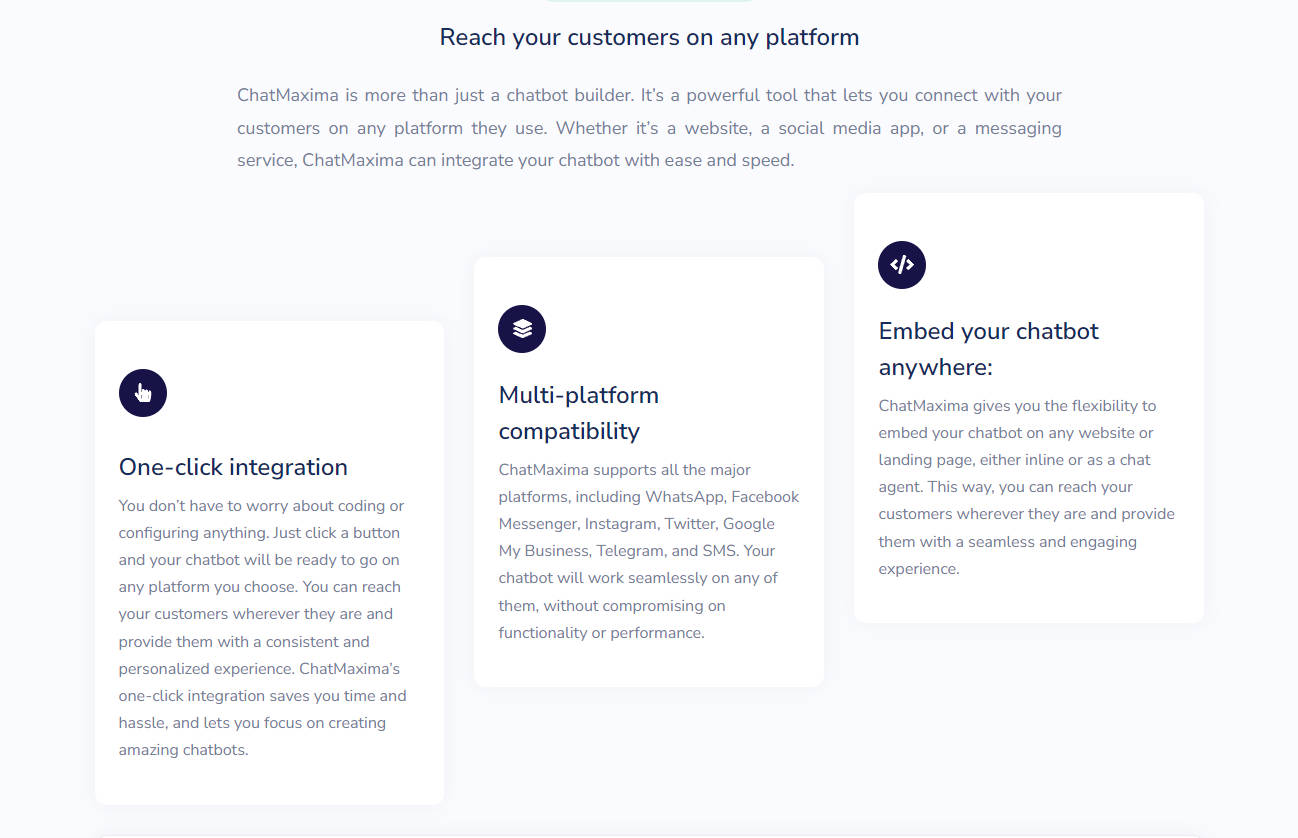Image resolution: width=1298 pixels, height=838 pixels.
Task: Click the pointing hand icon for One-click integration
Action: click(143, 393)
